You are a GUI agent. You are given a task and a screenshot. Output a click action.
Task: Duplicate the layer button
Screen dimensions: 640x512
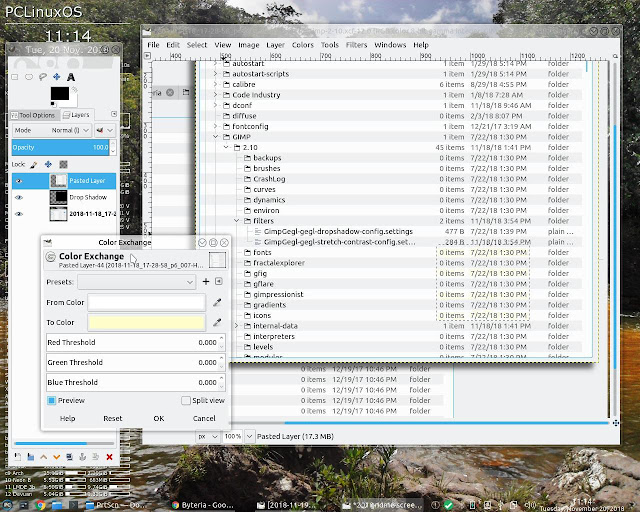(x=69, y=457)
